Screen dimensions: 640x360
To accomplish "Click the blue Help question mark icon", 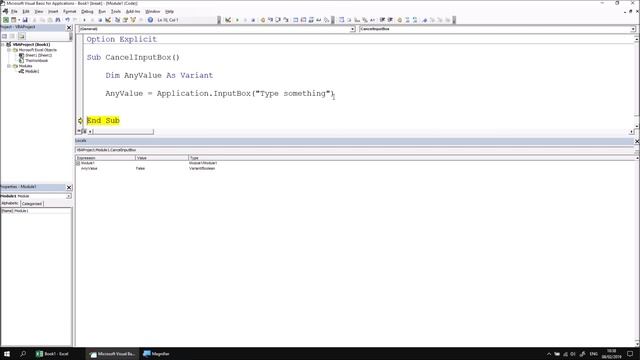I will coord(150,20).
